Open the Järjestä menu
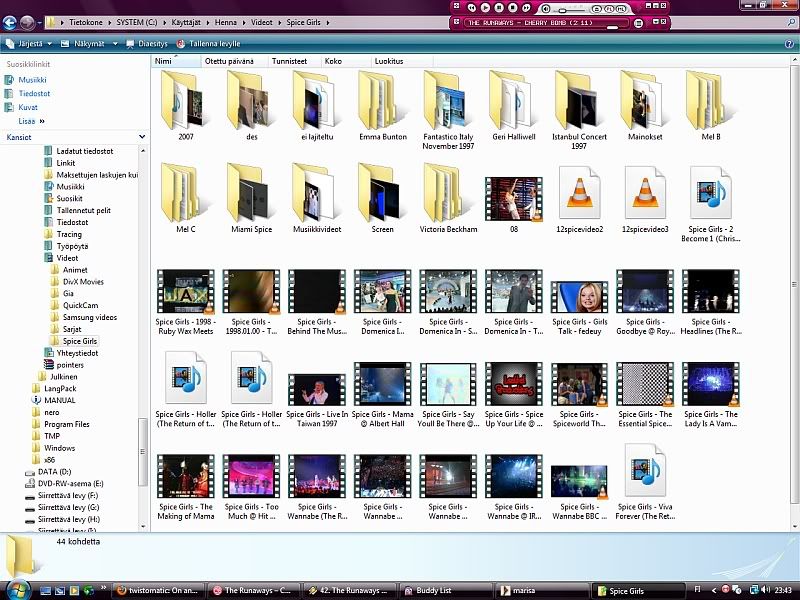 tap(29, 44)
